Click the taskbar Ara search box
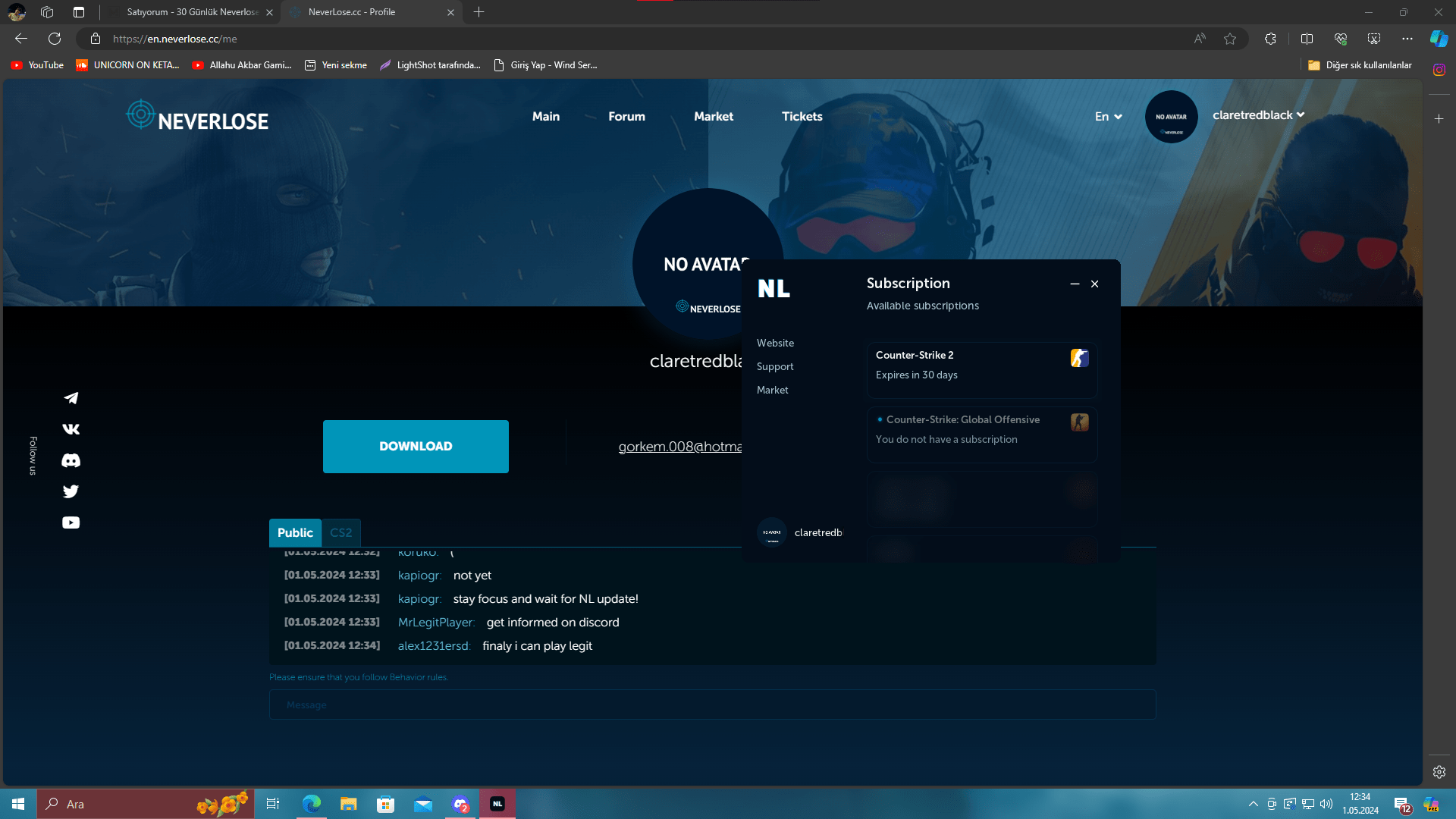This screenshot has height=819, width=1456. coord(145,804)
